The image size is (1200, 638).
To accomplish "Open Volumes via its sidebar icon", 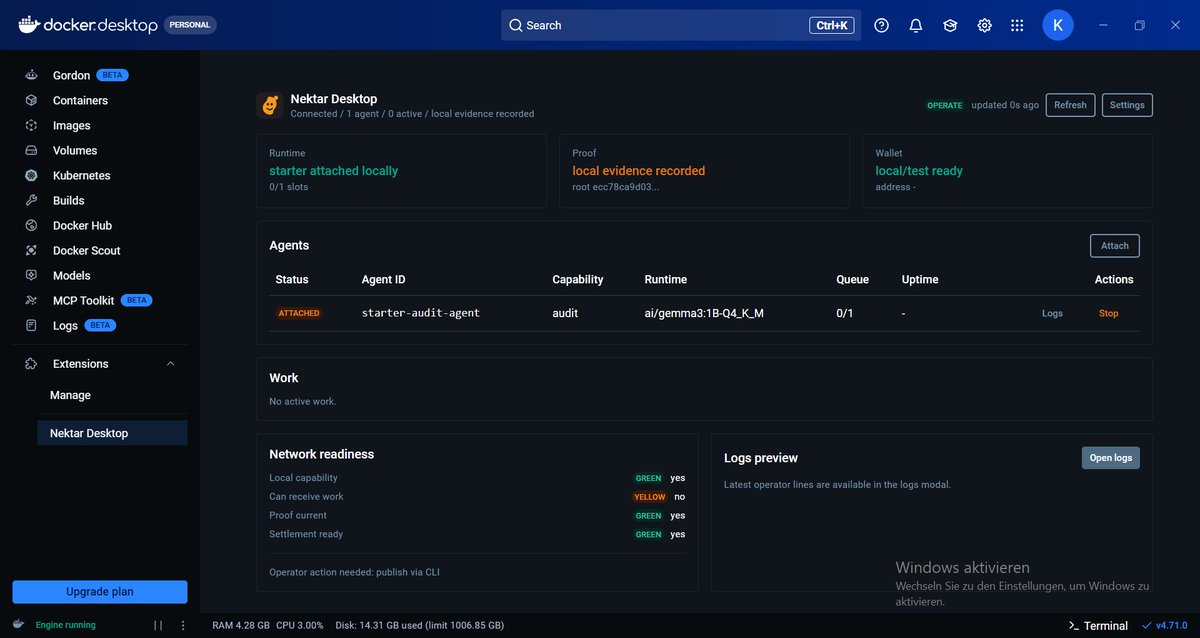I will tap(32, 150).
